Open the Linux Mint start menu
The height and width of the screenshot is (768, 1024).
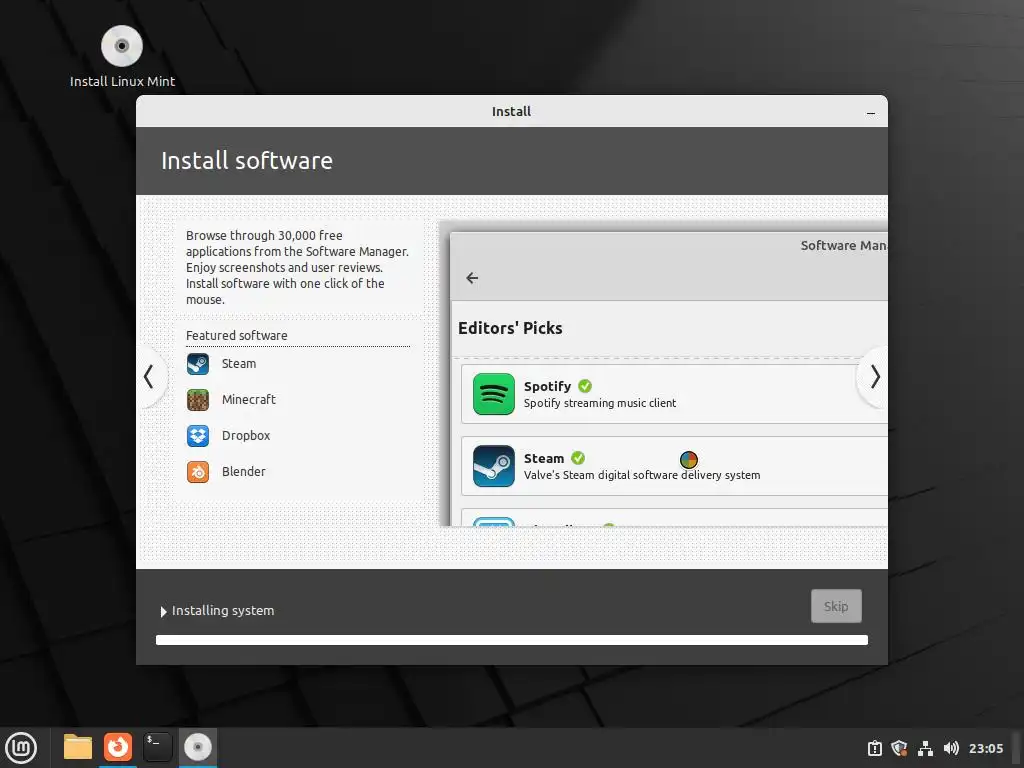pyautogui.click(x=21, y=748)
